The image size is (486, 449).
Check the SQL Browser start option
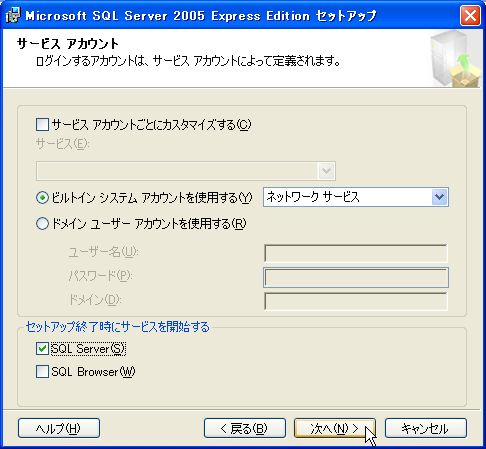[42, 372]
